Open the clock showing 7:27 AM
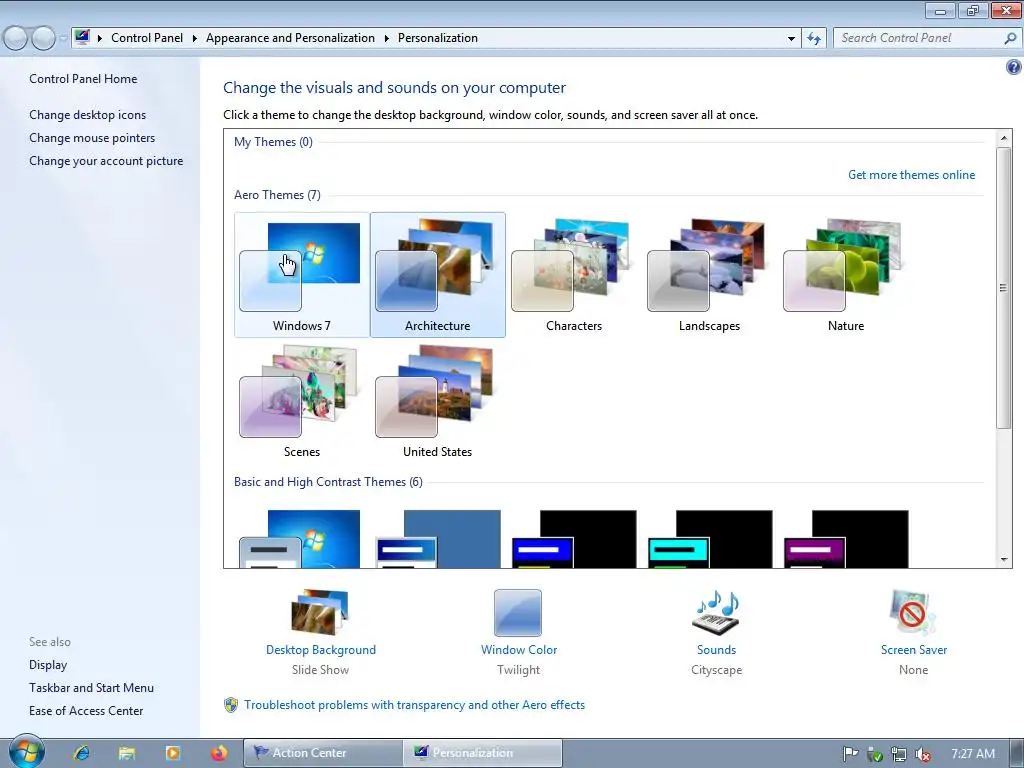Viewport: 1024px width, 768px height. 973,754
